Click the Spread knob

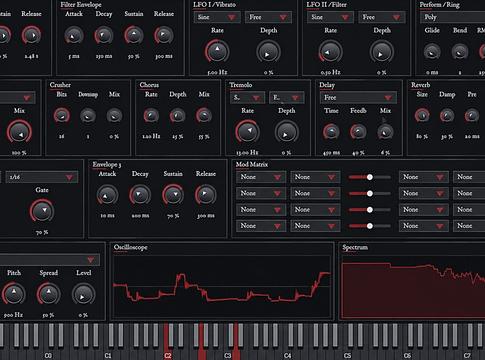point(49,294)
